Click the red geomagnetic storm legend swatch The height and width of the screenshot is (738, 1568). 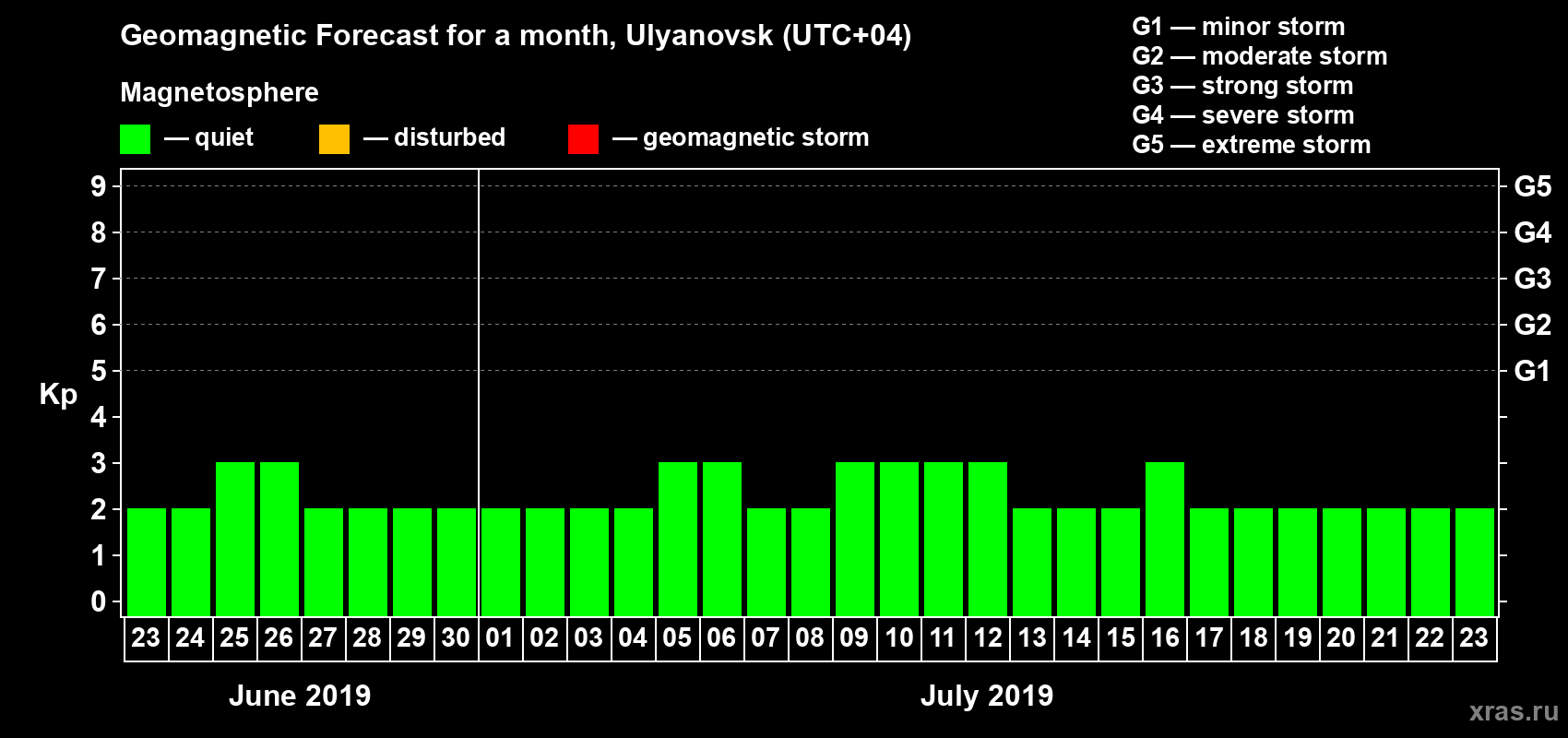coord(583,139)
